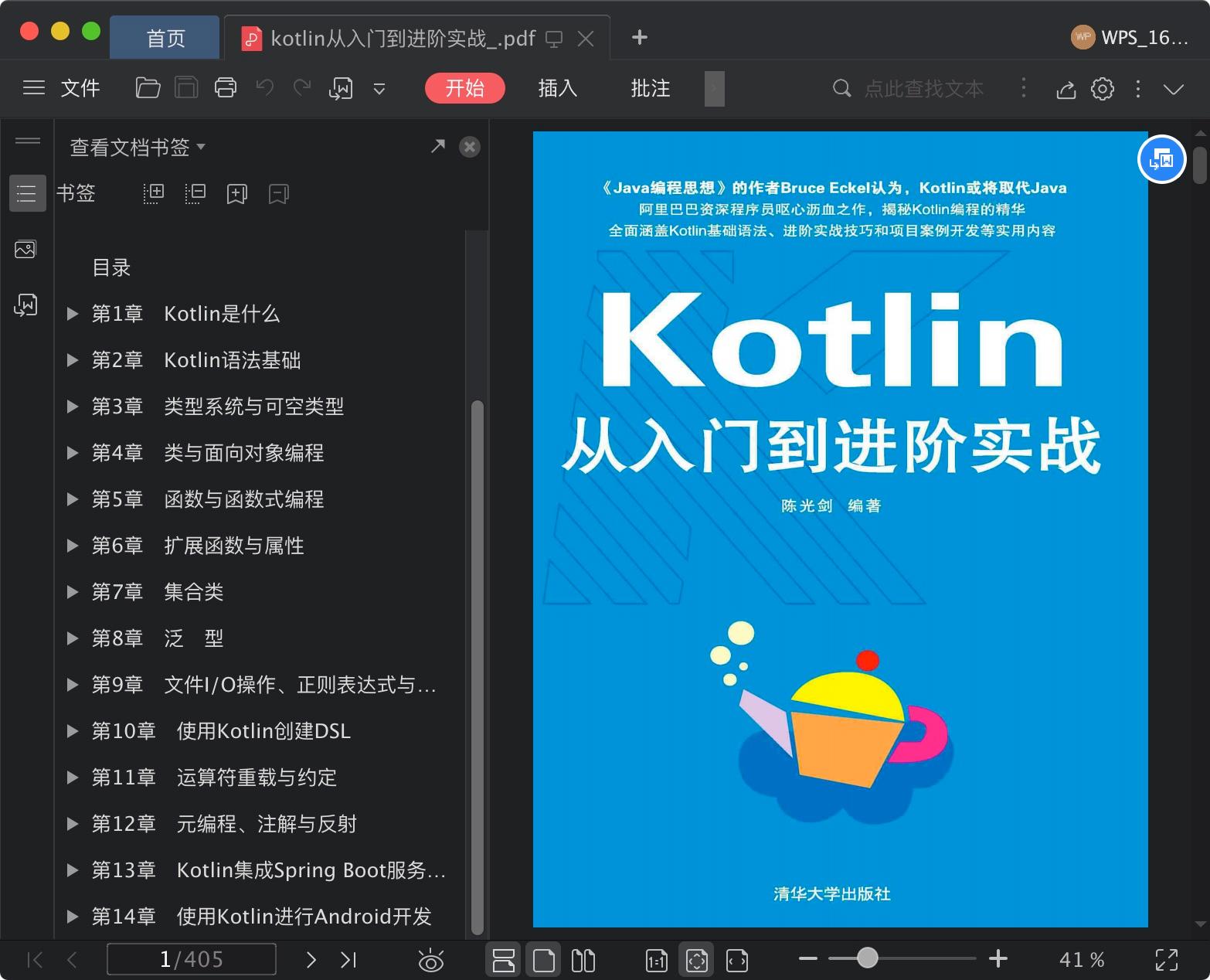Expand 第1章 Kotlin是什么 bookmark
The height and width of the screenshot is (980, 1210).
coord(73,314)
